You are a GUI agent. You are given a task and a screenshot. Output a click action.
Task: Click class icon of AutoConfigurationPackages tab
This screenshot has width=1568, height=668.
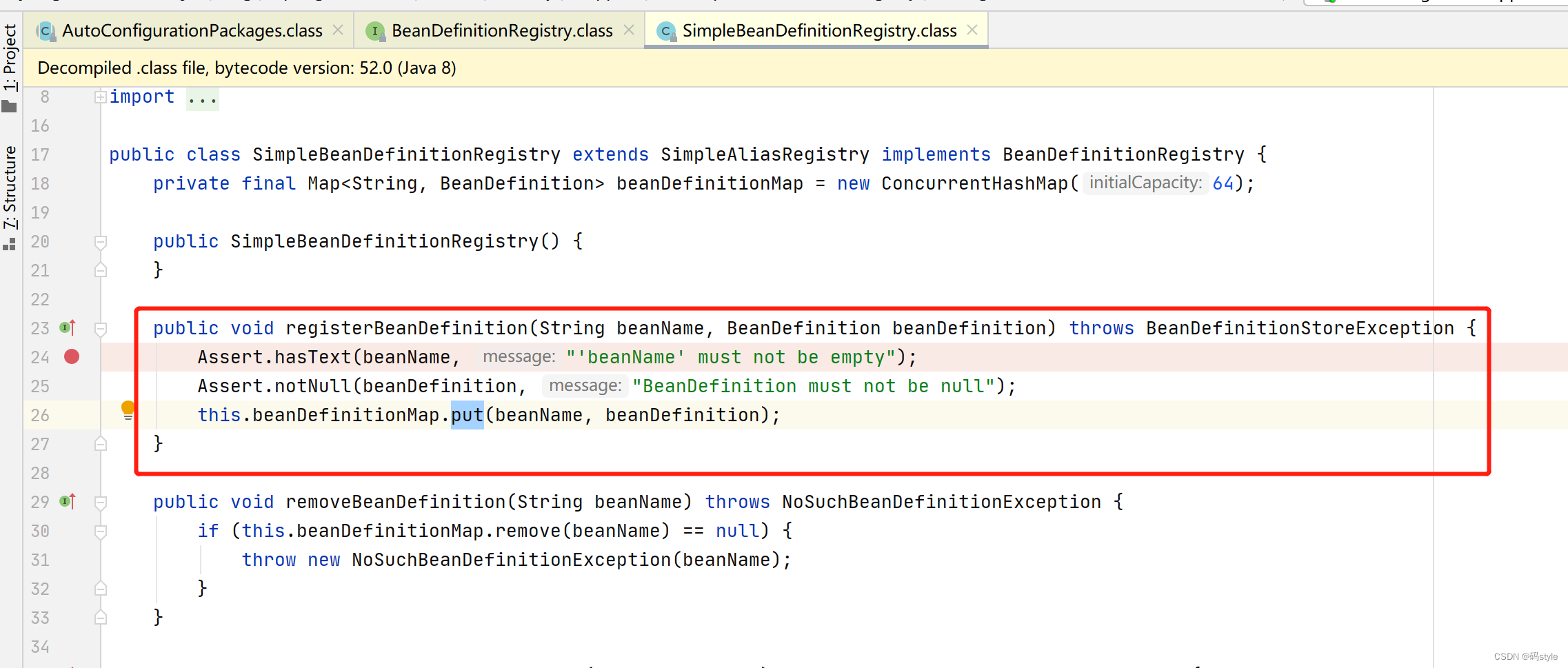coord(46,31)
